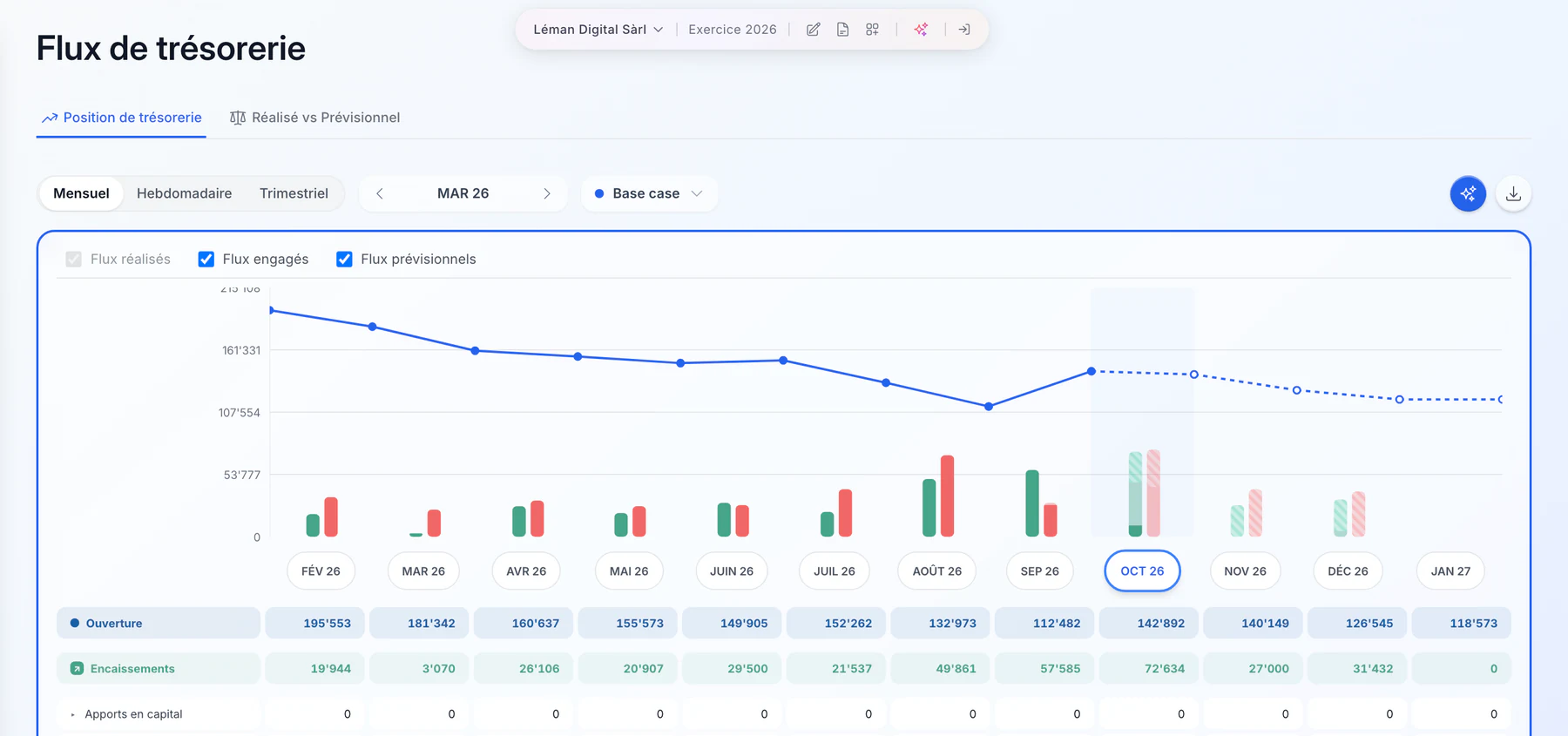Open the Léman Digital Sàrl company dropdown
The image size is (1568, 736).
click(598, 30)
